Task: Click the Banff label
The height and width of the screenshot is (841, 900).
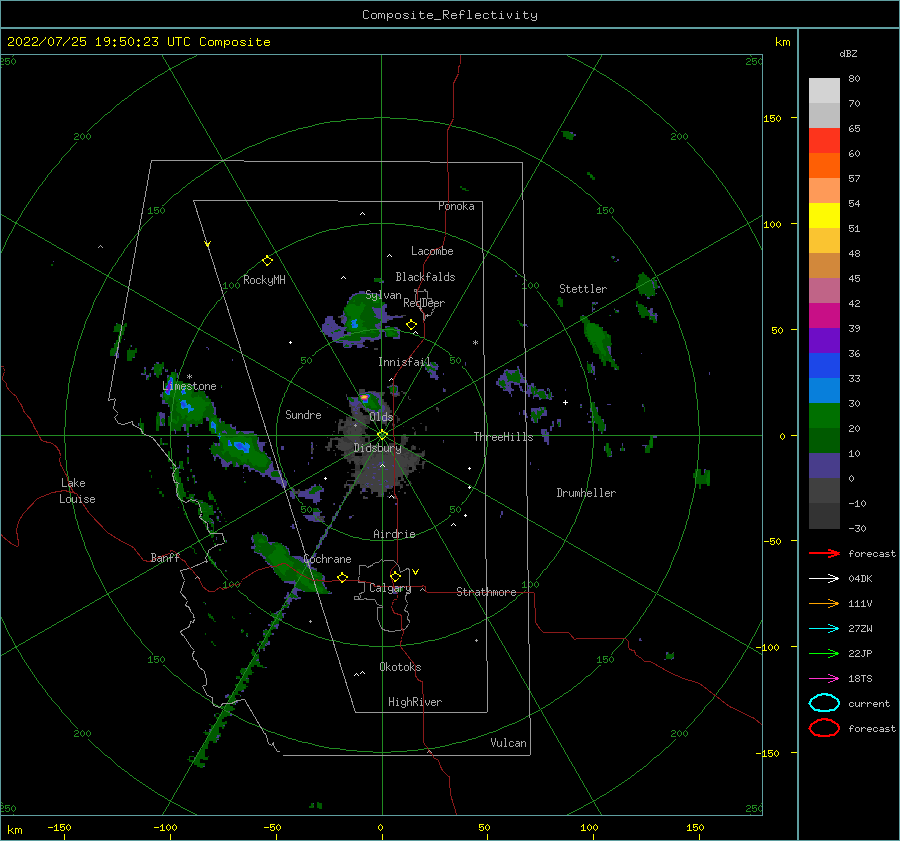Action: [165, 558]
